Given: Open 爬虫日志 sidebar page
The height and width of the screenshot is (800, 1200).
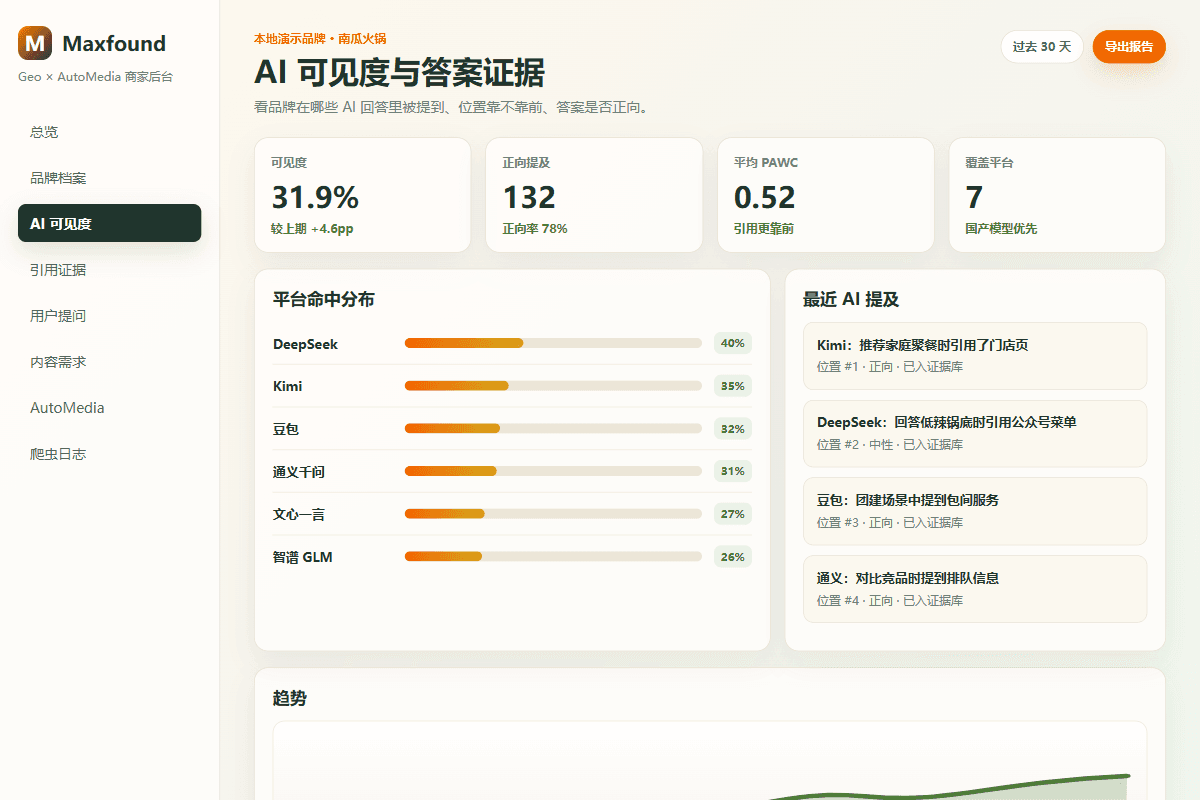Looking at the screenshot, I should click(110, 454).
